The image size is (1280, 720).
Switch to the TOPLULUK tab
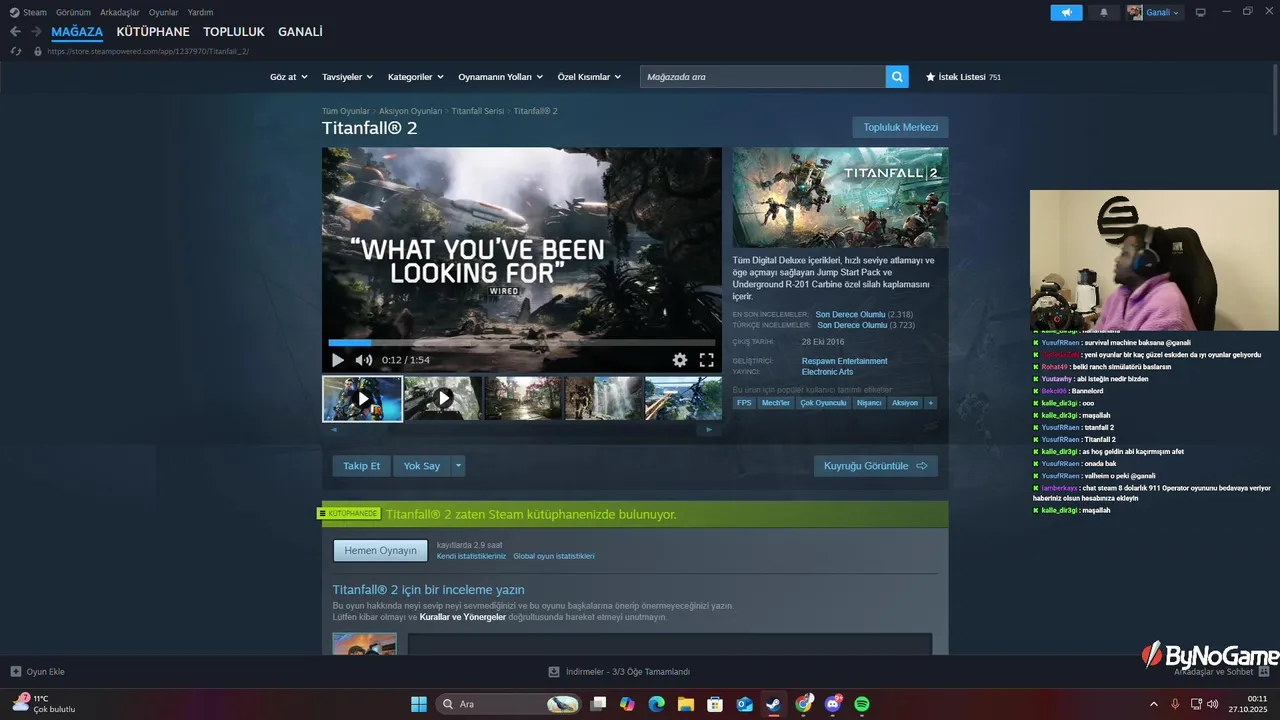coord(234,32)
